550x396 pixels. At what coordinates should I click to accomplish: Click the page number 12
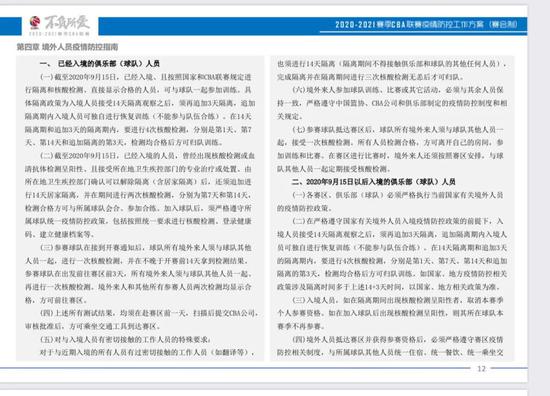[481, 368]
